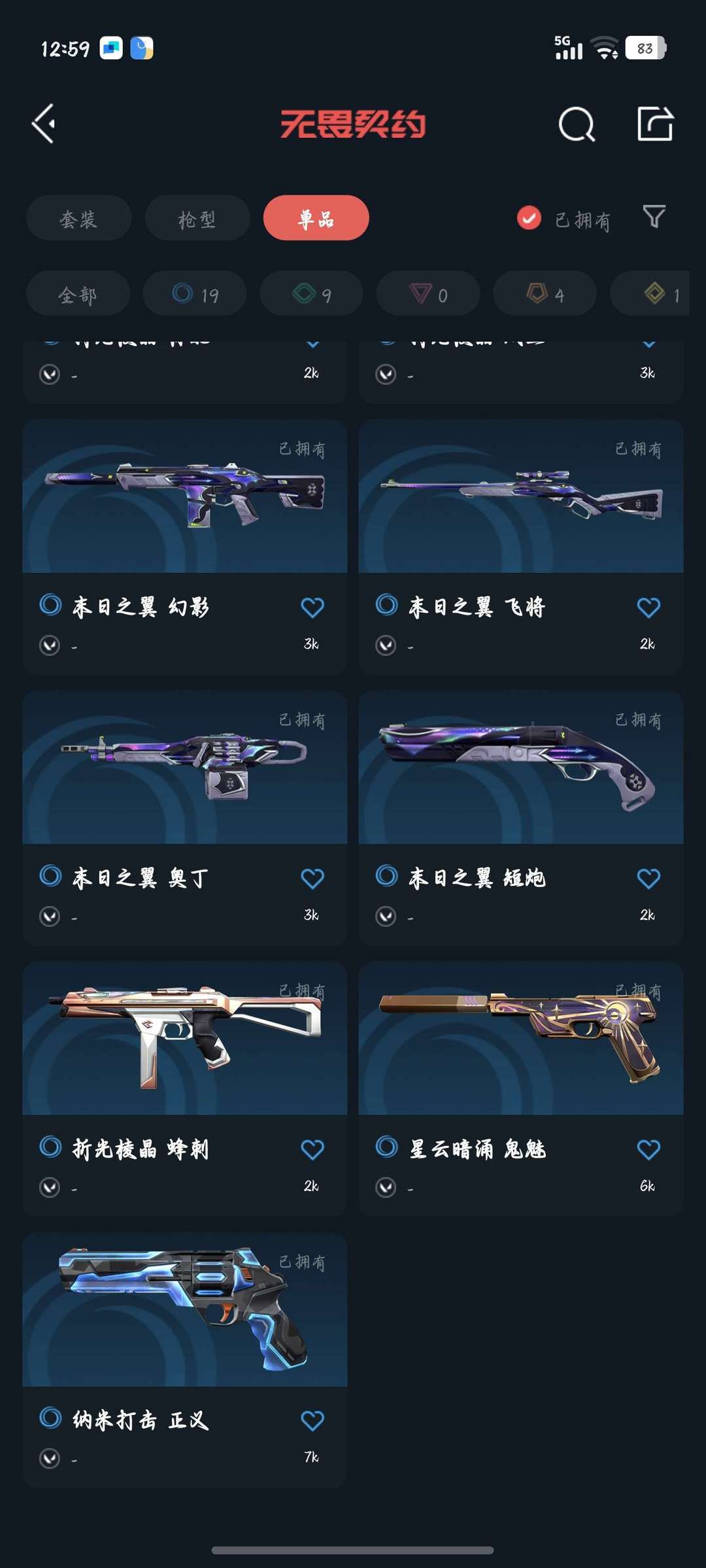Tap heart icon on 星云暗涌 鬼魅
This screenshot has width=706, height=1568.
(x=648, y=1150)
